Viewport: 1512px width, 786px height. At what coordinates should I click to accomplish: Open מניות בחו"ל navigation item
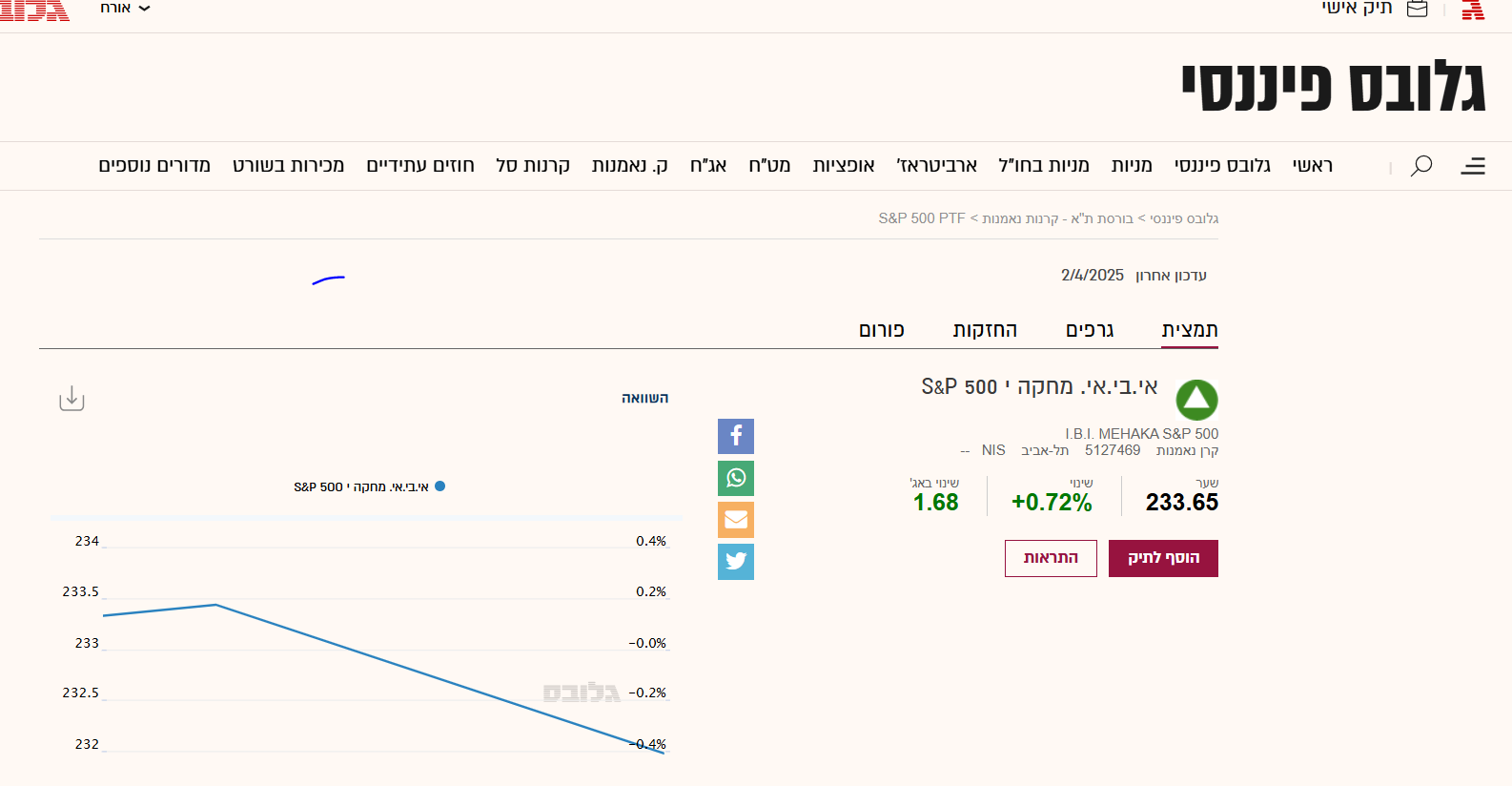click(1044, 166)
